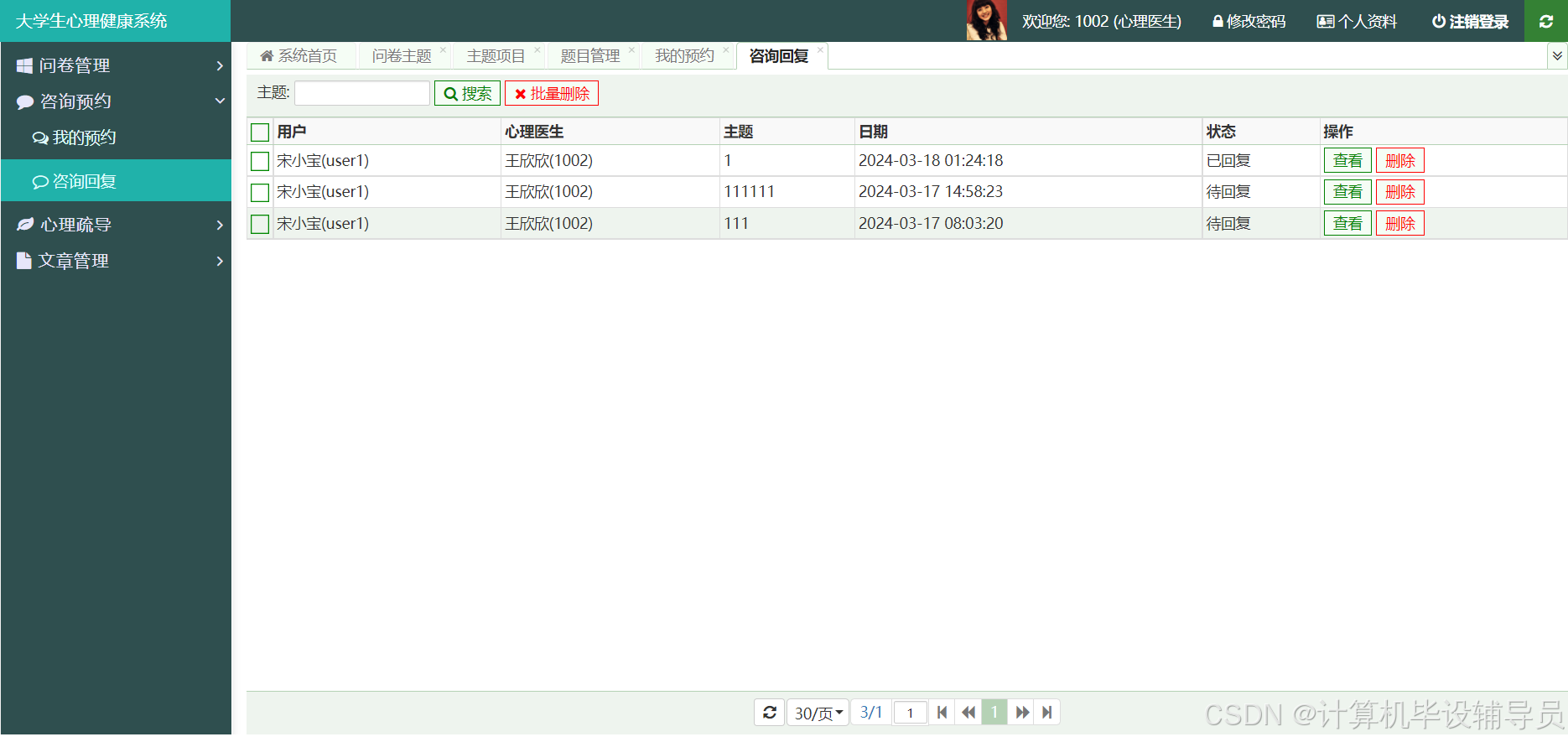Click 注销登录 logout button

click(x=1470, y=21)
